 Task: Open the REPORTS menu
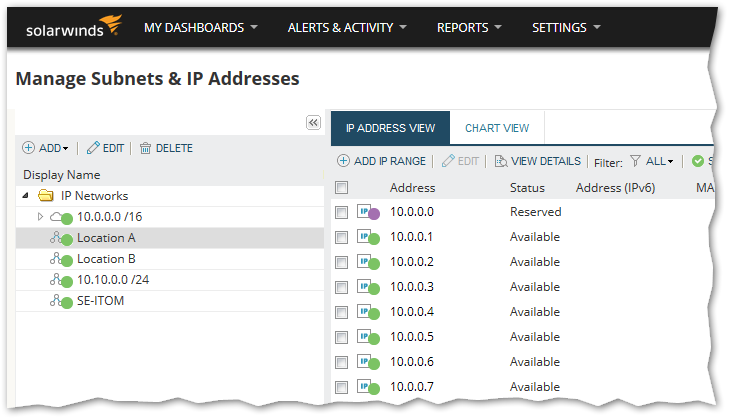tap(469, 28)
